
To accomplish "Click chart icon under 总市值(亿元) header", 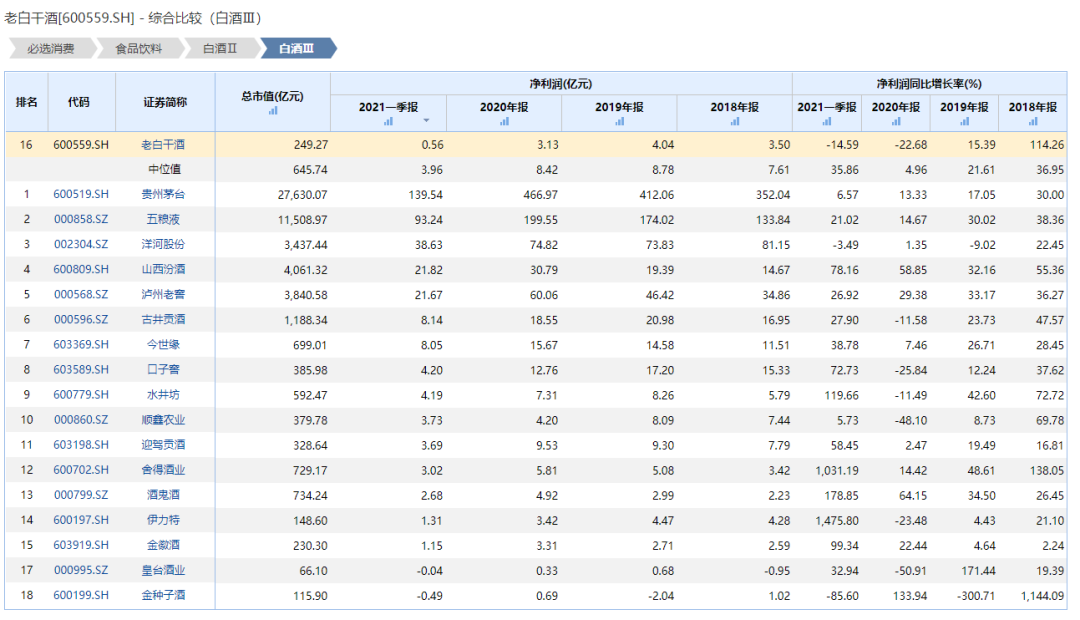I will [273, 111].
